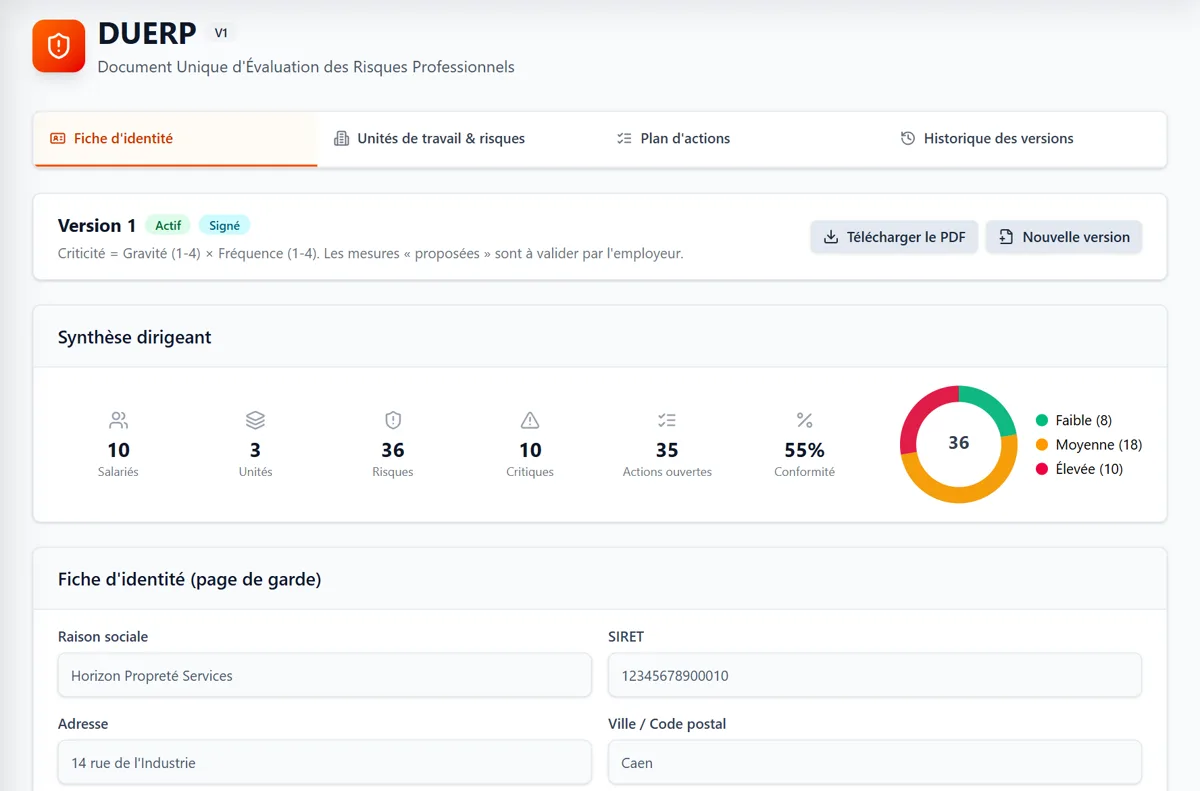The width and height of the screenshot is (1200, 791).
Task: Click the donut chart center showing 36
Action: 958,443
